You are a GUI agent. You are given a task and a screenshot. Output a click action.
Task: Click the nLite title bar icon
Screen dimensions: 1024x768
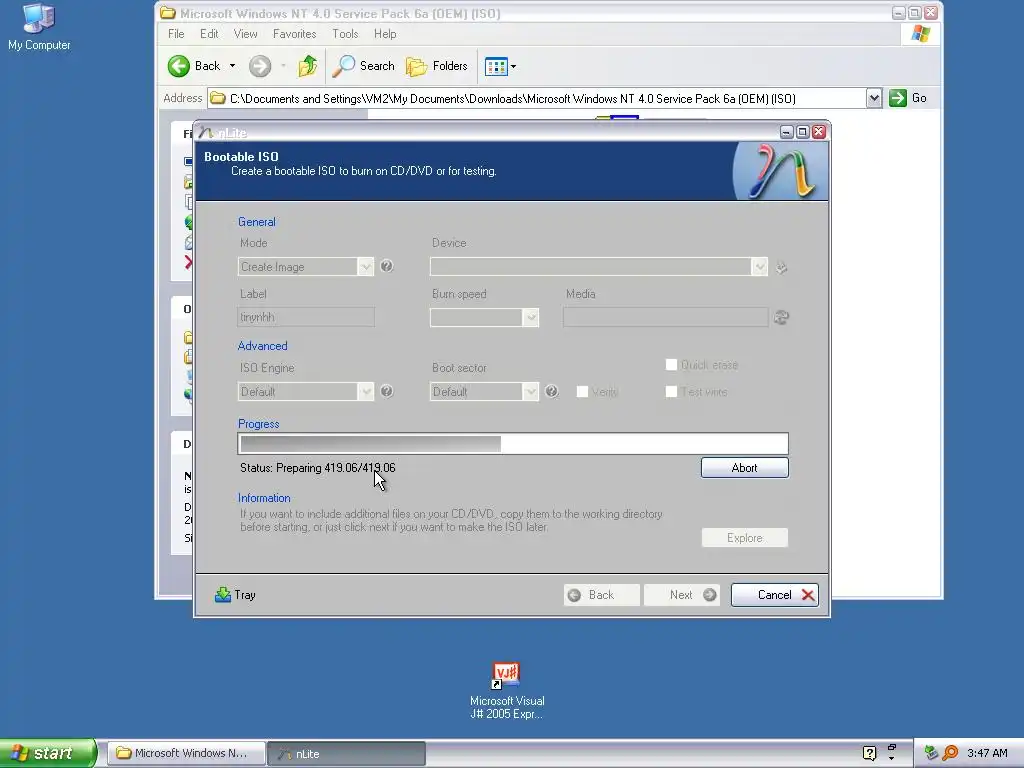206,133
